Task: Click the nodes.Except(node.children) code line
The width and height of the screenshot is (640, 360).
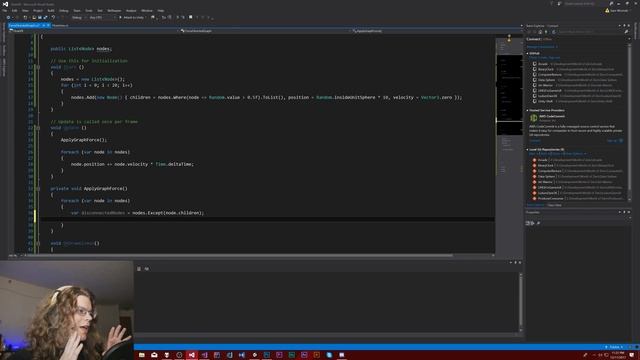Action: (x=137, y=213)
